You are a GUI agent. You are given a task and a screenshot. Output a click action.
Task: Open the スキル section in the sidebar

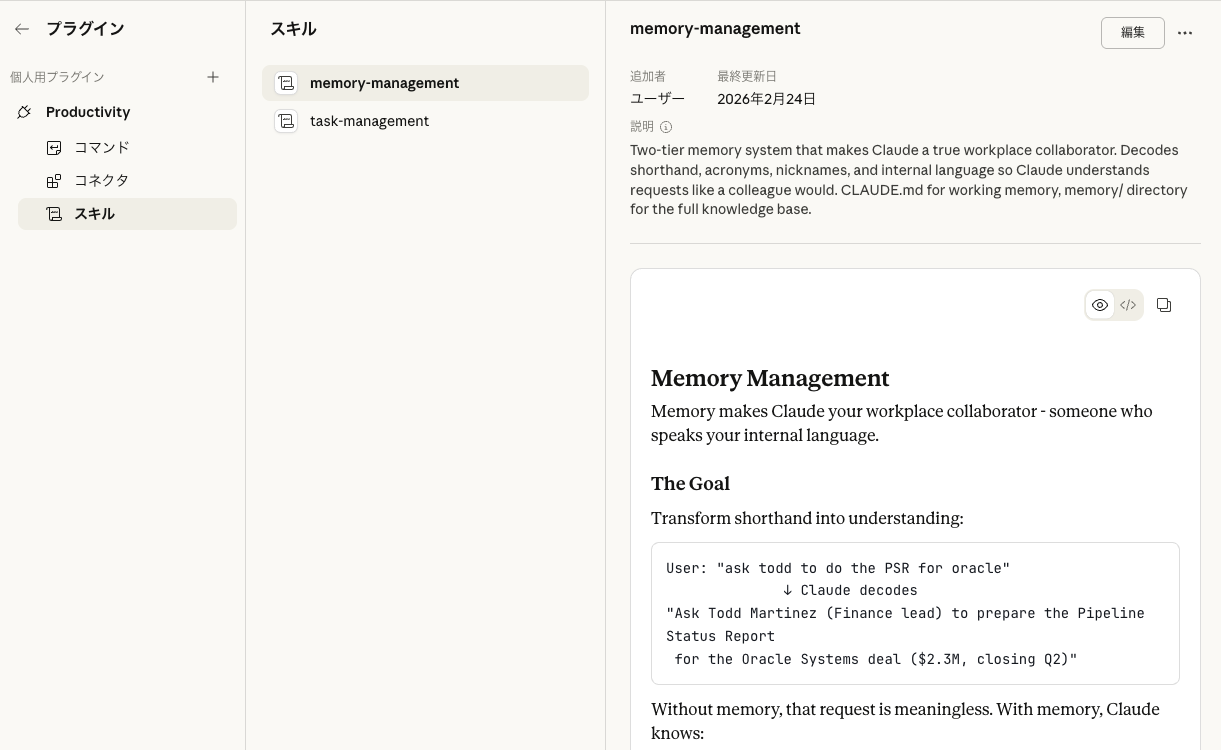pos(95,214)
